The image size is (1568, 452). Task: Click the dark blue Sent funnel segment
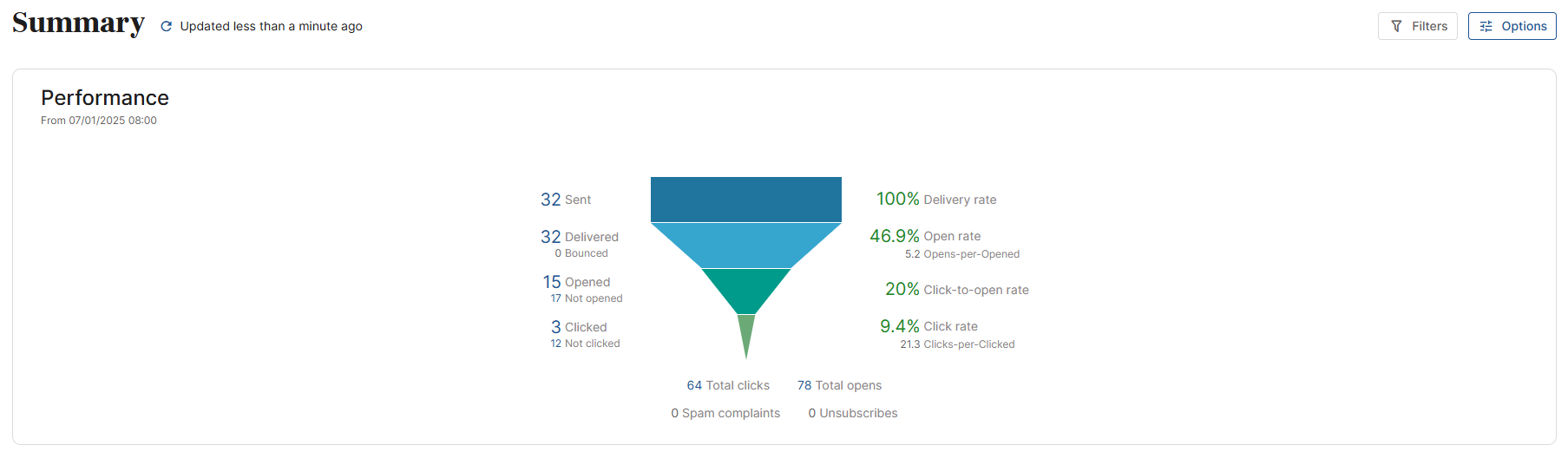pyautogui.click(x=745, y=200)
